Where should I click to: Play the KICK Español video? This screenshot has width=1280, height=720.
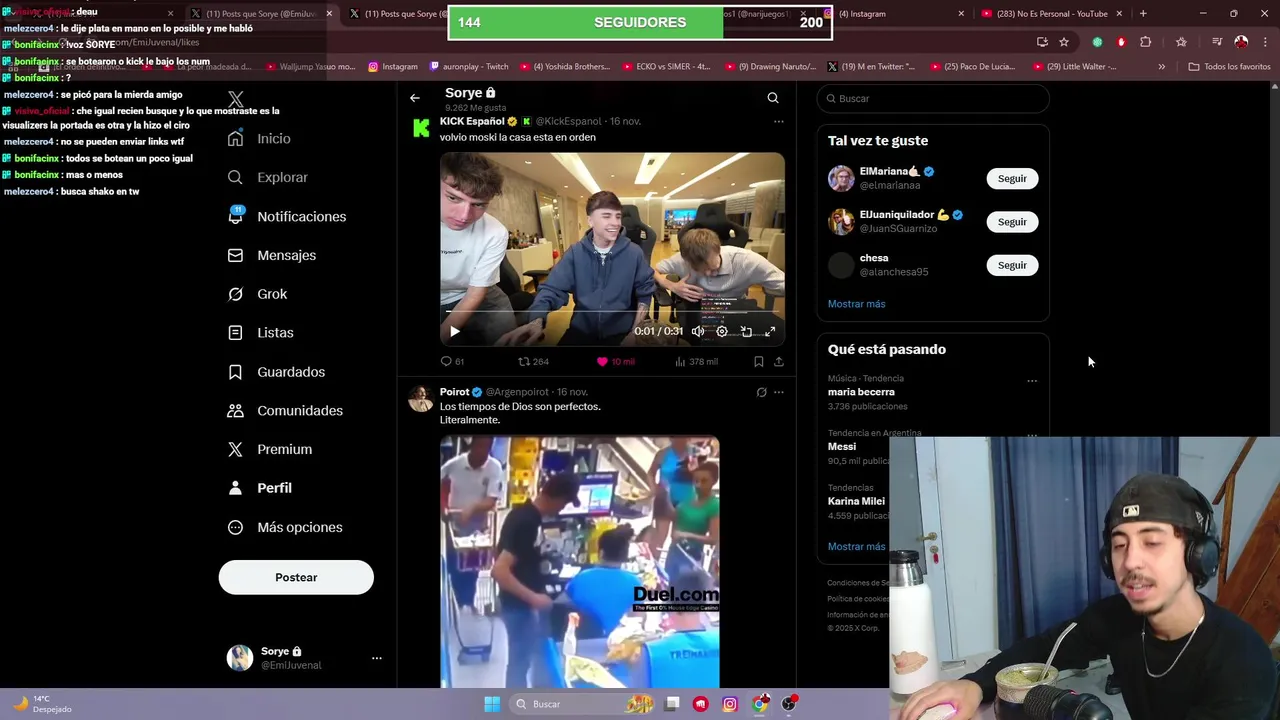455,331
